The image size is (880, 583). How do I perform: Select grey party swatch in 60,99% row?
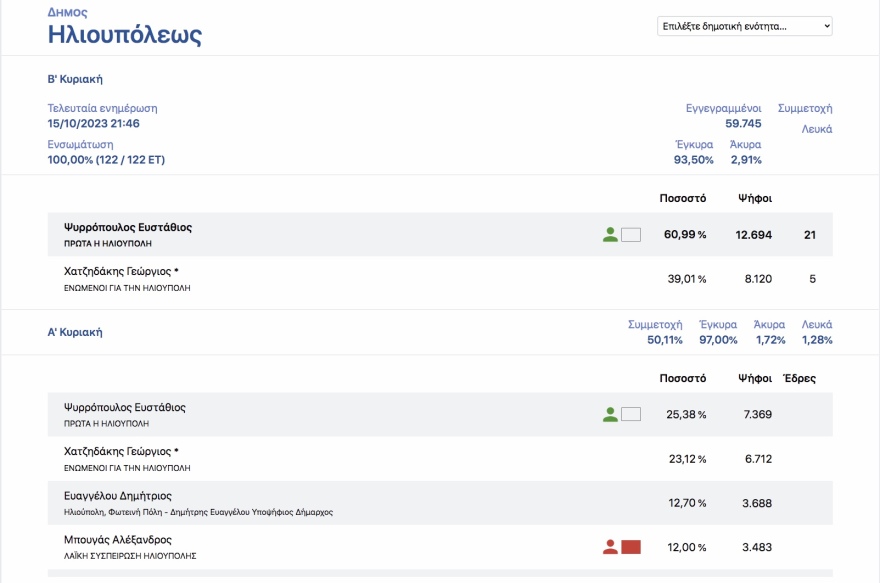tap(630, 235)
